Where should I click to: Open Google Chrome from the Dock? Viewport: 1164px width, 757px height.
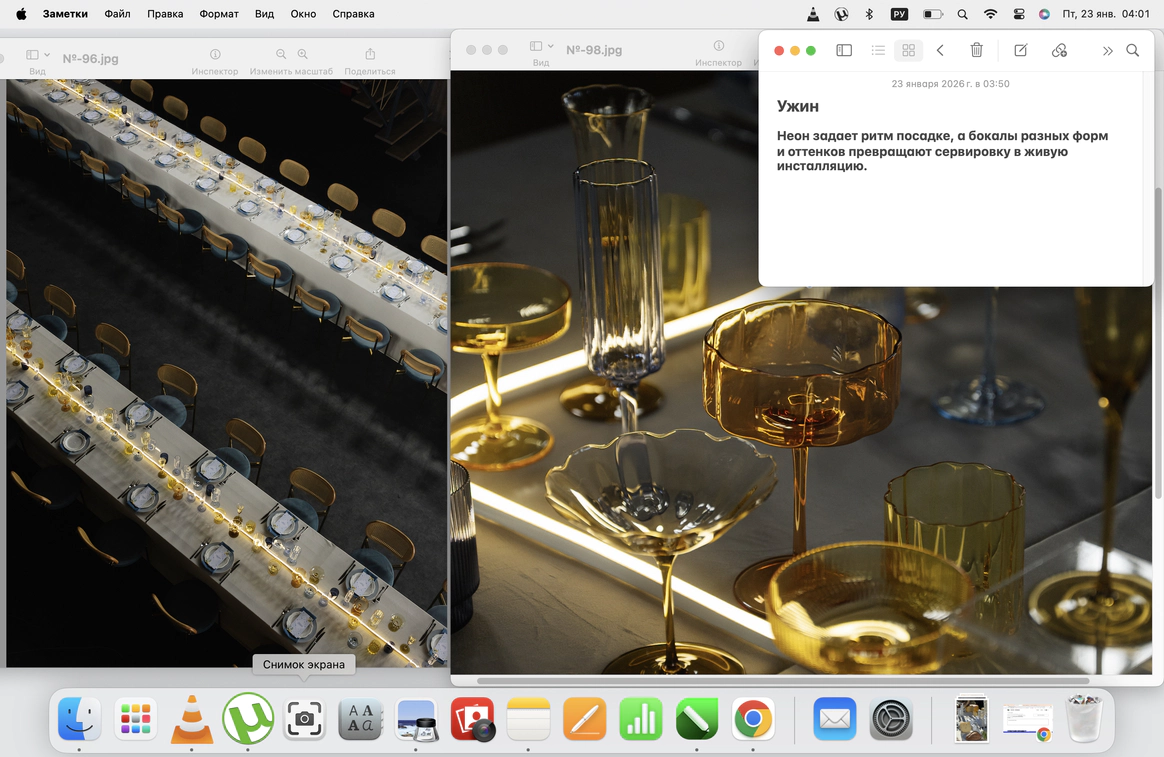click(x=752, y=719)
